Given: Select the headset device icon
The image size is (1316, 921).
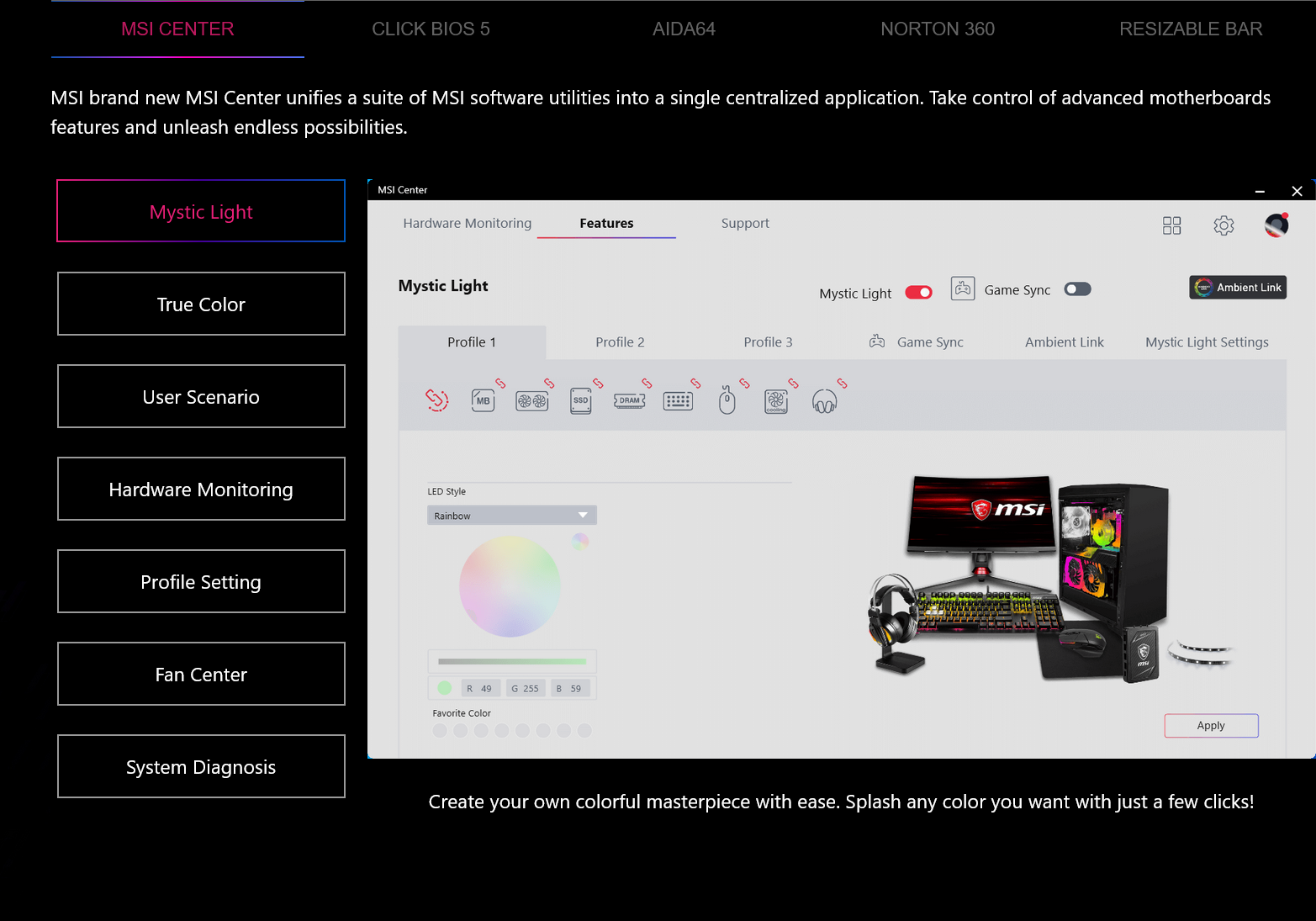Looking at the screenshot, I should [824, 402].
